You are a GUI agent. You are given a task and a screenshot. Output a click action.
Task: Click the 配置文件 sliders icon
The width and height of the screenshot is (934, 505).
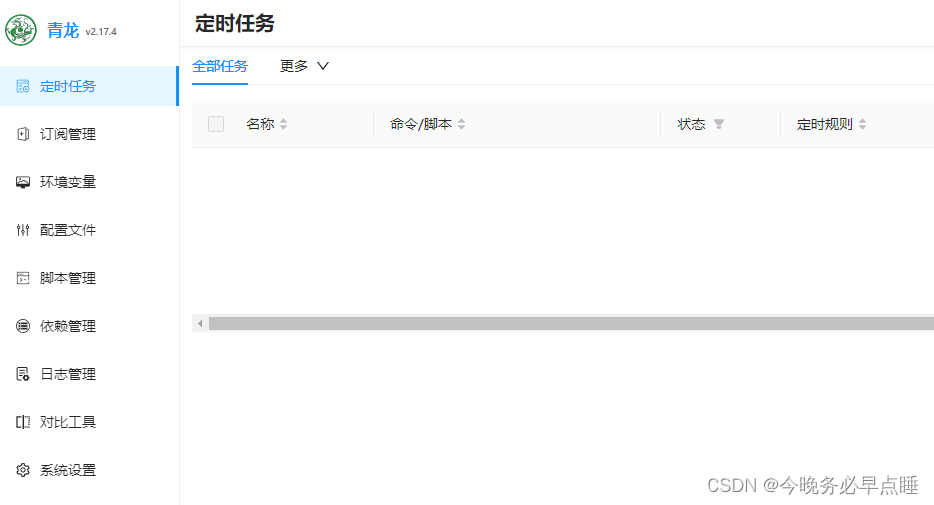click(x=23, y=230)
